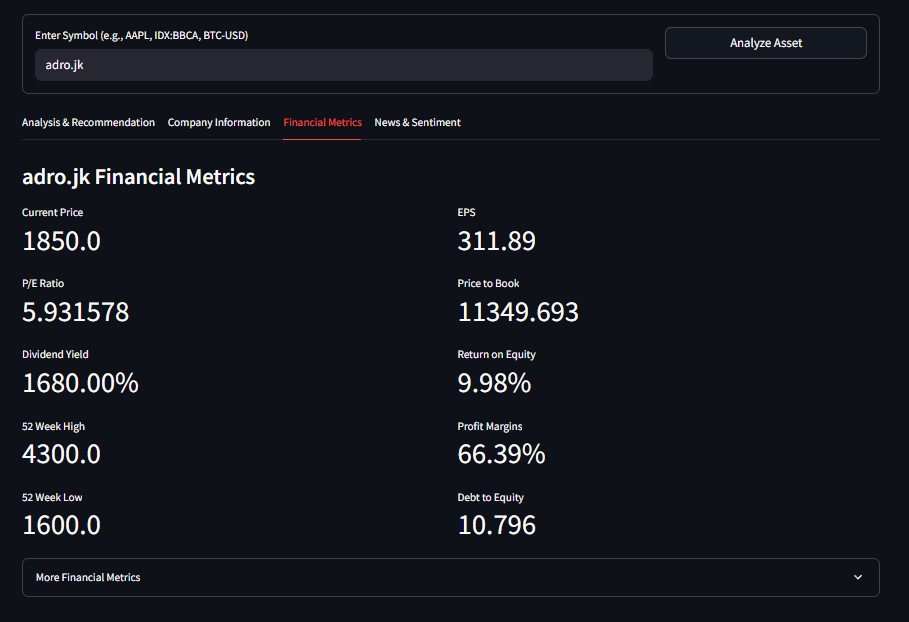Screen dimensions: 909x622
Task: Click the Enter Symbol input field
Action: click(343, 65)
